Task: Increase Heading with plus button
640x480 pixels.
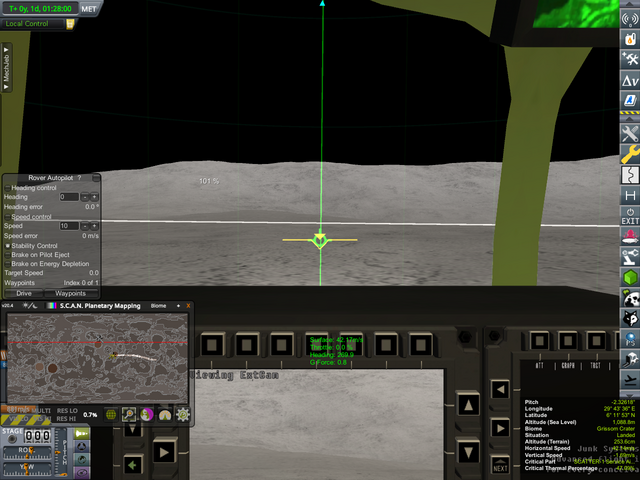Action: coord(94,197)
